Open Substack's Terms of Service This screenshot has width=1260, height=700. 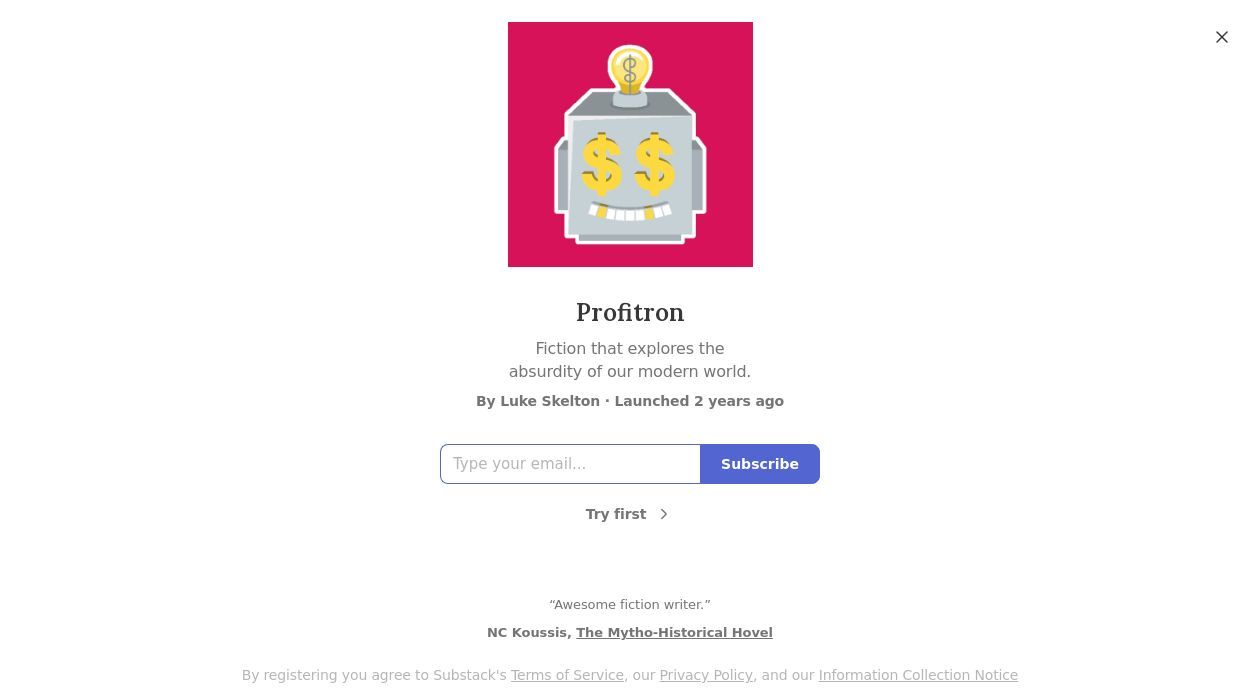(567, 676)
